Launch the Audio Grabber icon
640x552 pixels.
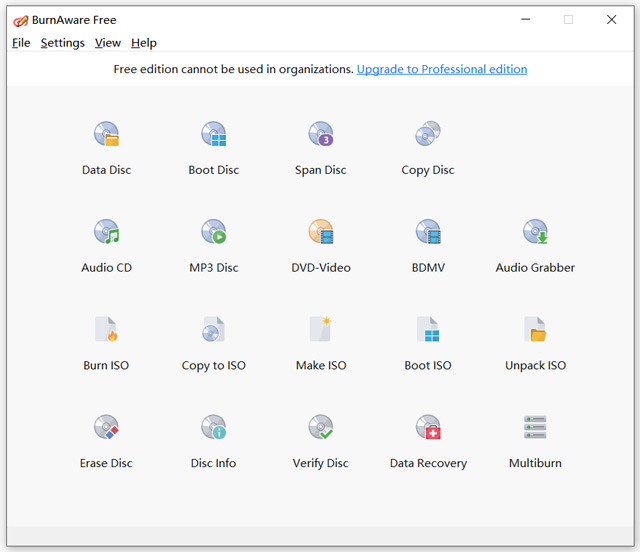535,231
